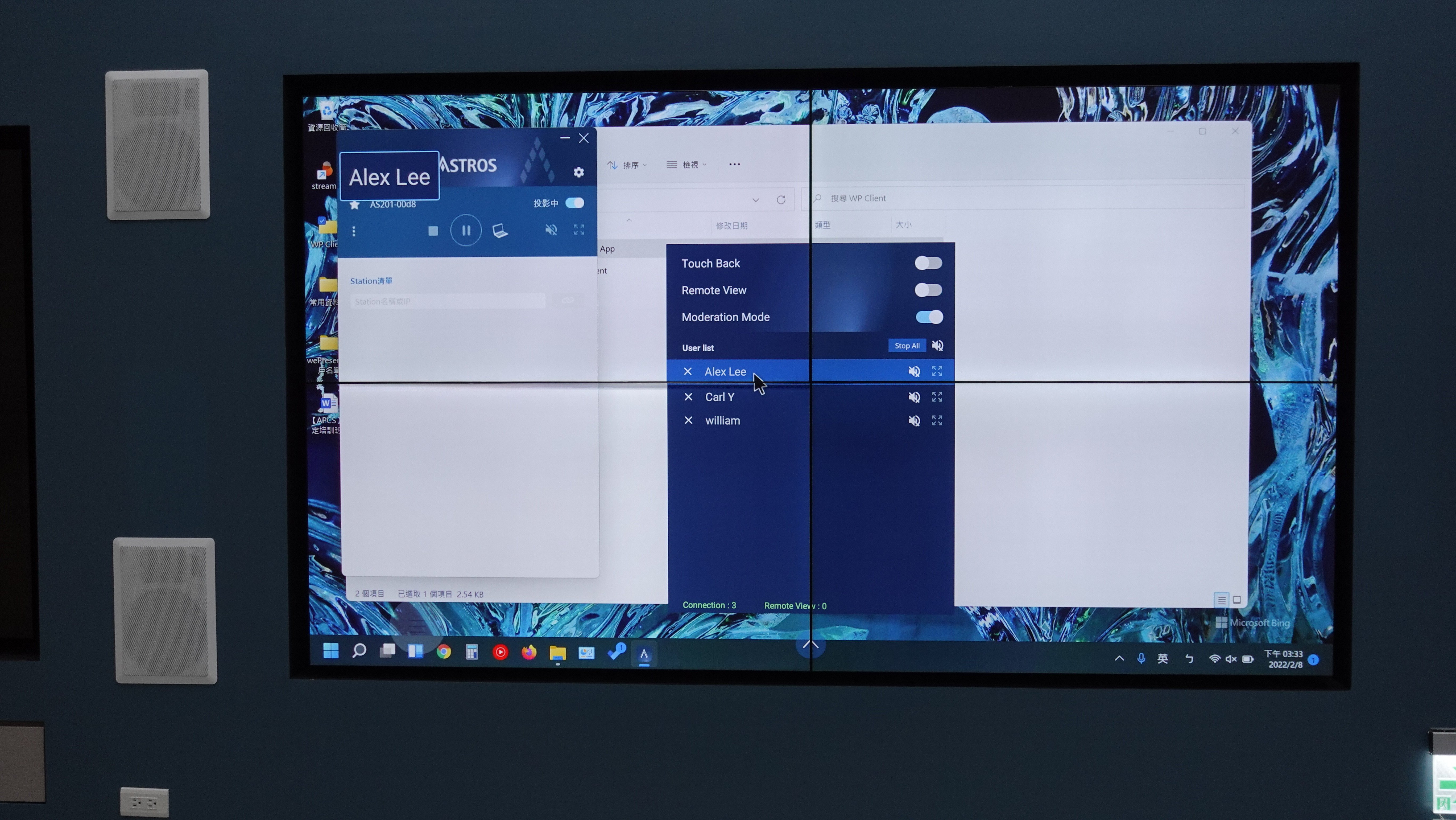
Task: Enable Touch Back switch
Action: tap(928, 263)
